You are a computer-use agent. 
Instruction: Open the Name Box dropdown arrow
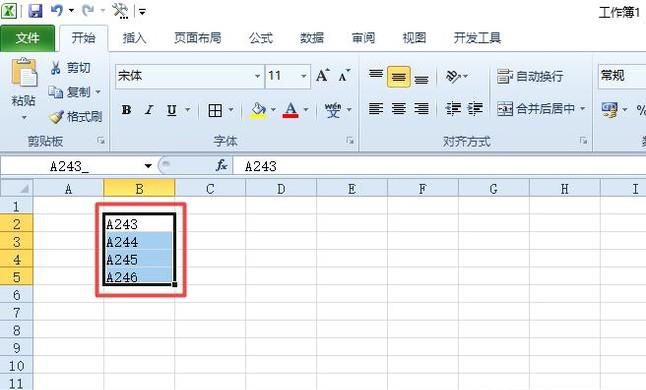[x=148, y=166]
